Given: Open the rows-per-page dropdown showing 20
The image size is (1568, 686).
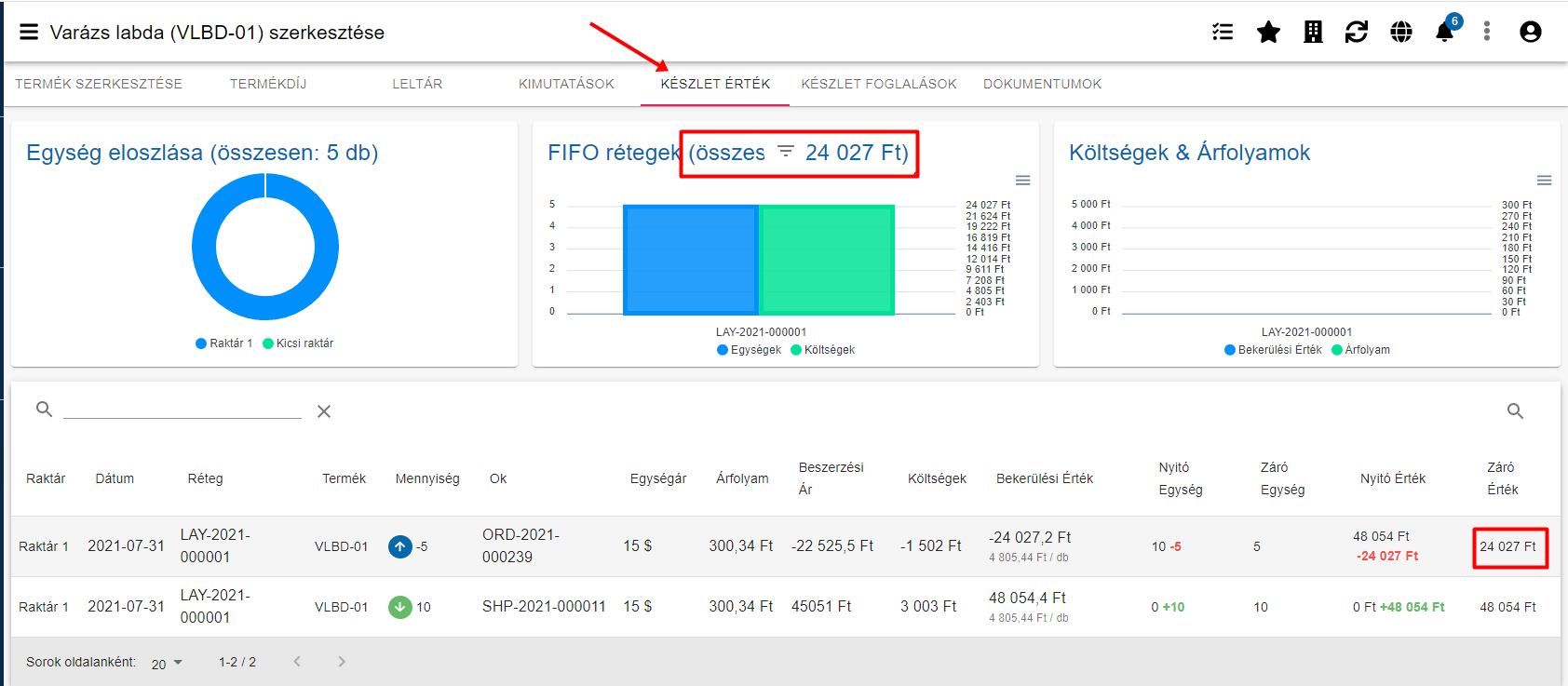Looking at the screenshot, I should tap(168, 663).
